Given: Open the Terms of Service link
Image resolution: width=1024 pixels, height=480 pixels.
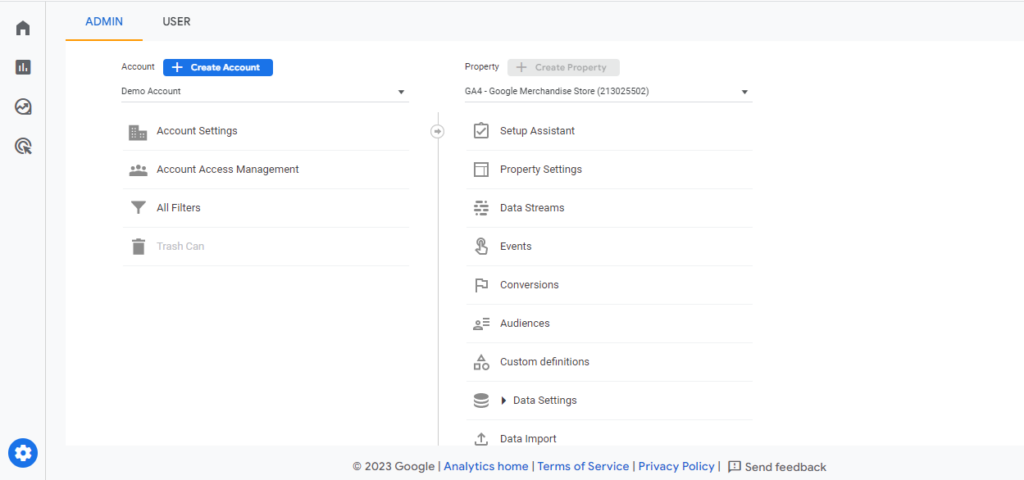Looking at the screenshot, I should (583, 467).
